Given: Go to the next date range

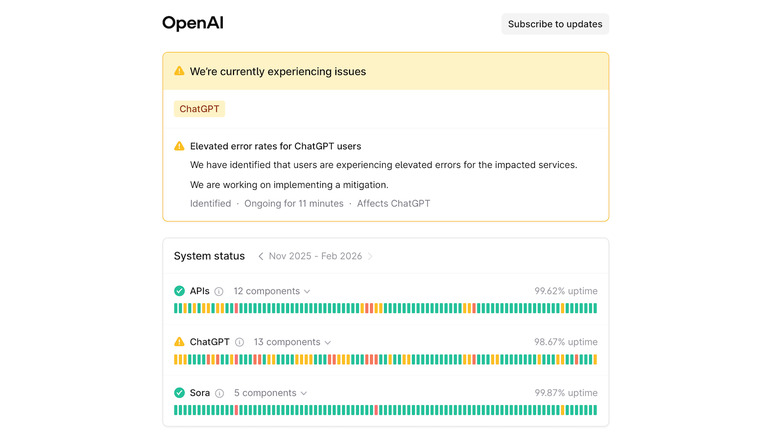Looking at the screenshot, I should point(370,256).
